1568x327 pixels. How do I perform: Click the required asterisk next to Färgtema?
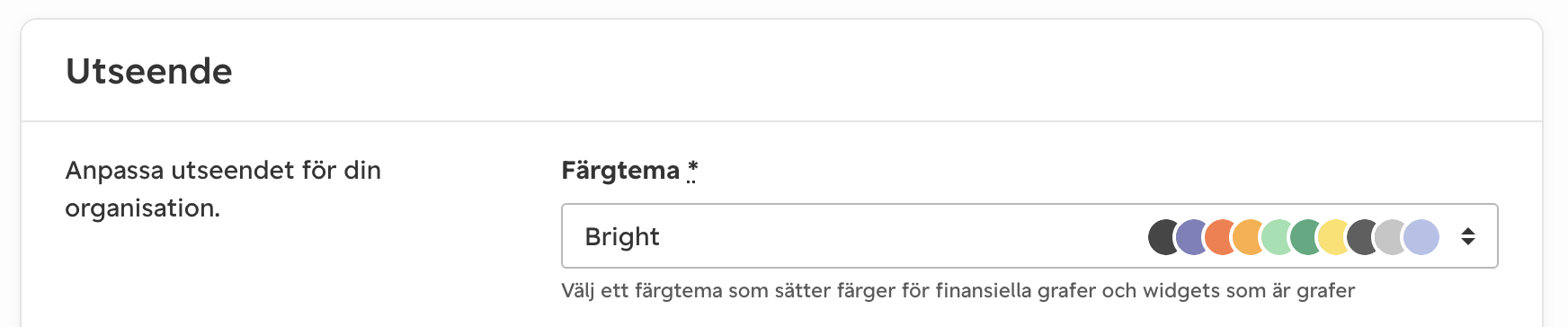click(x=692, y=169)
